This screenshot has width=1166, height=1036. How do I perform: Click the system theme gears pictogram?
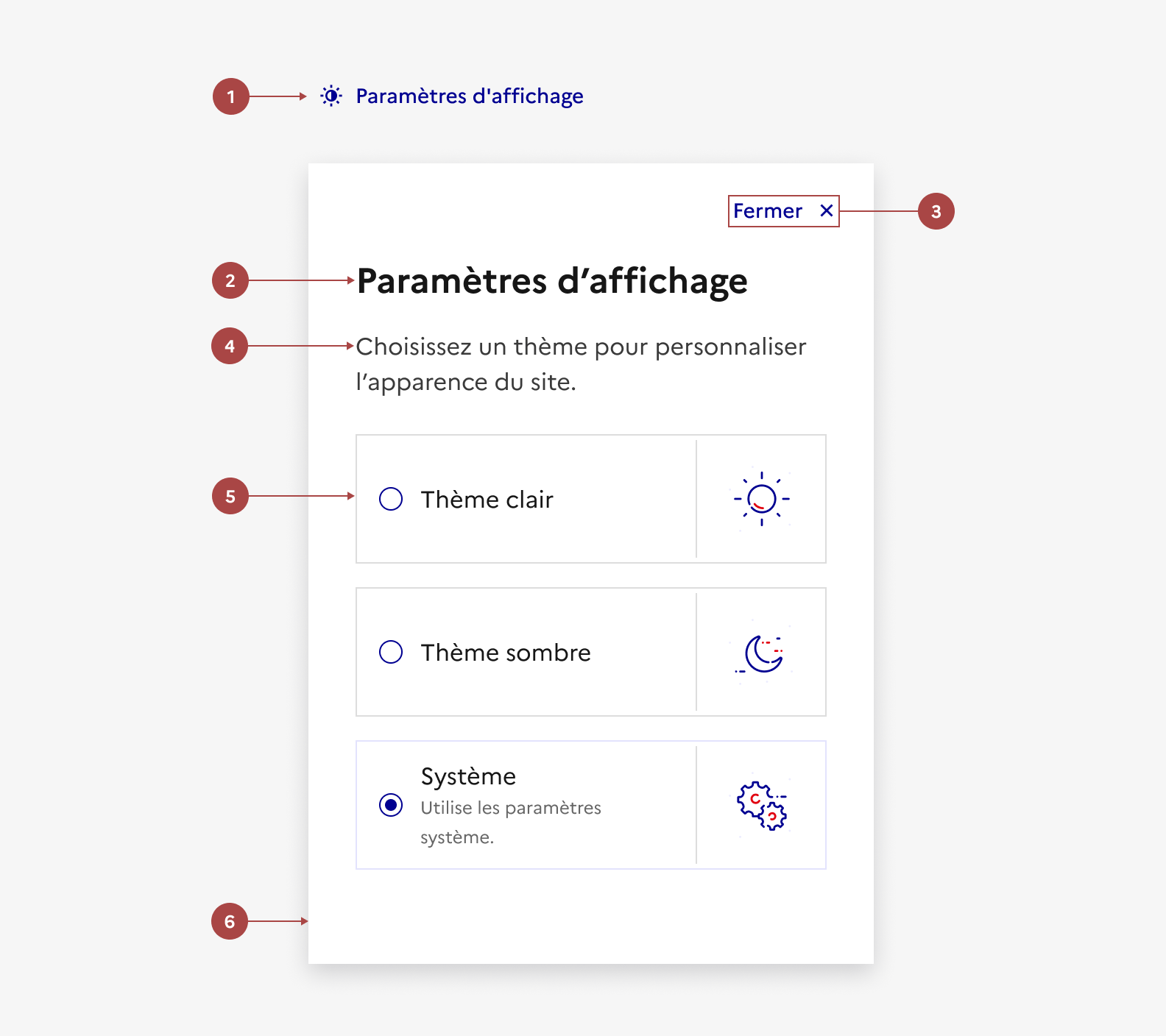(762, 806)
